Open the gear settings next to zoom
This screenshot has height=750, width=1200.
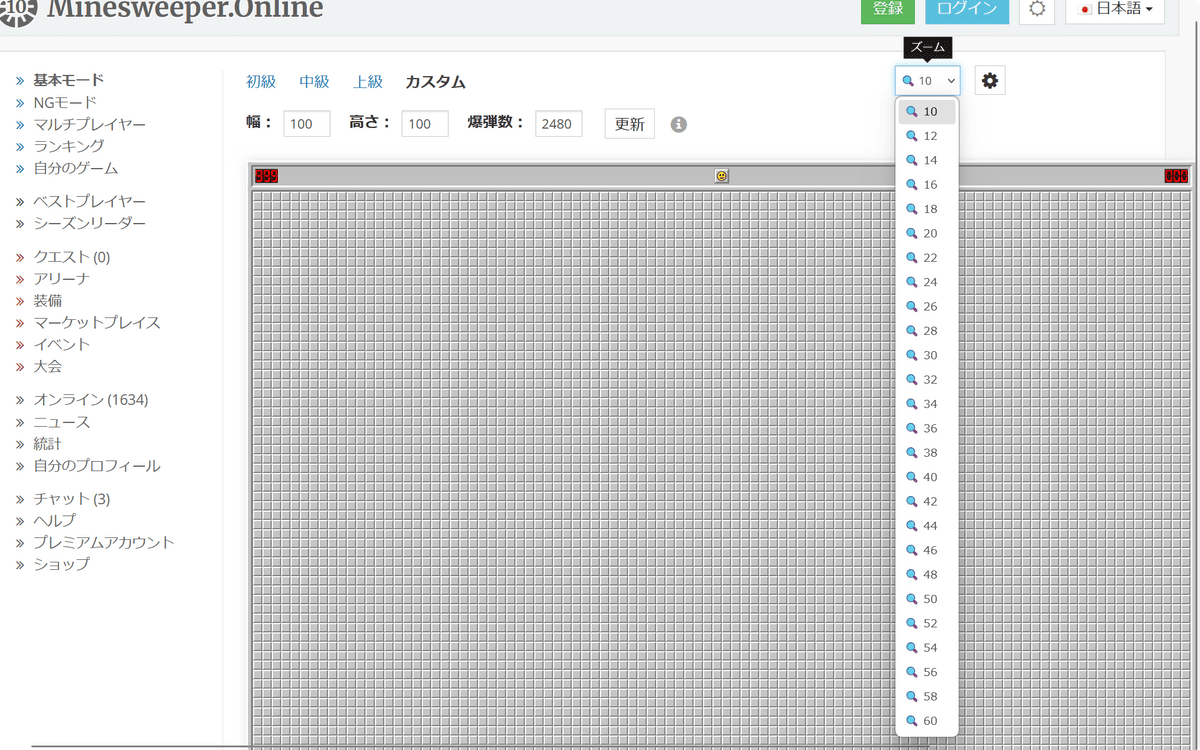[990, 81]
